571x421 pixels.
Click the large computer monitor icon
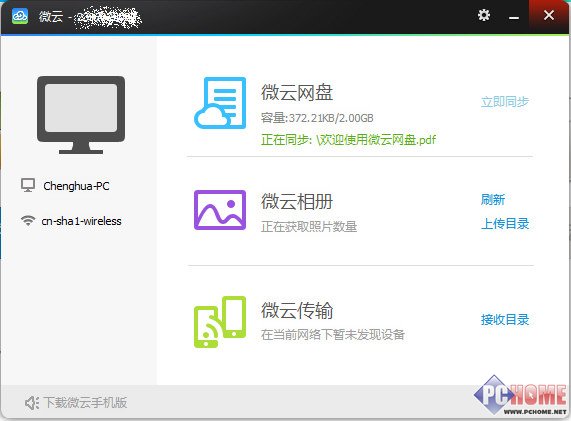81,115
